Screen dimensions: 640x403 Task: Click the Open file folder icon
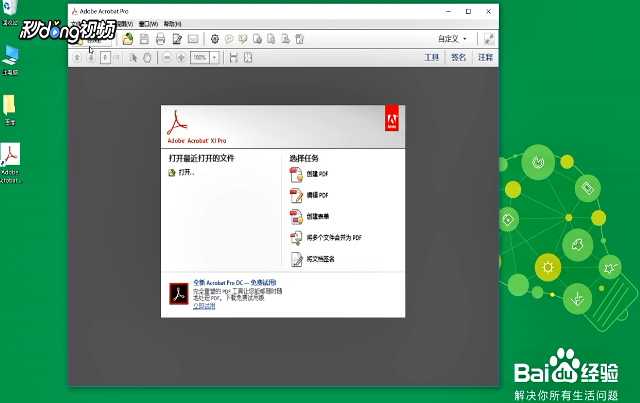point(128,39)
